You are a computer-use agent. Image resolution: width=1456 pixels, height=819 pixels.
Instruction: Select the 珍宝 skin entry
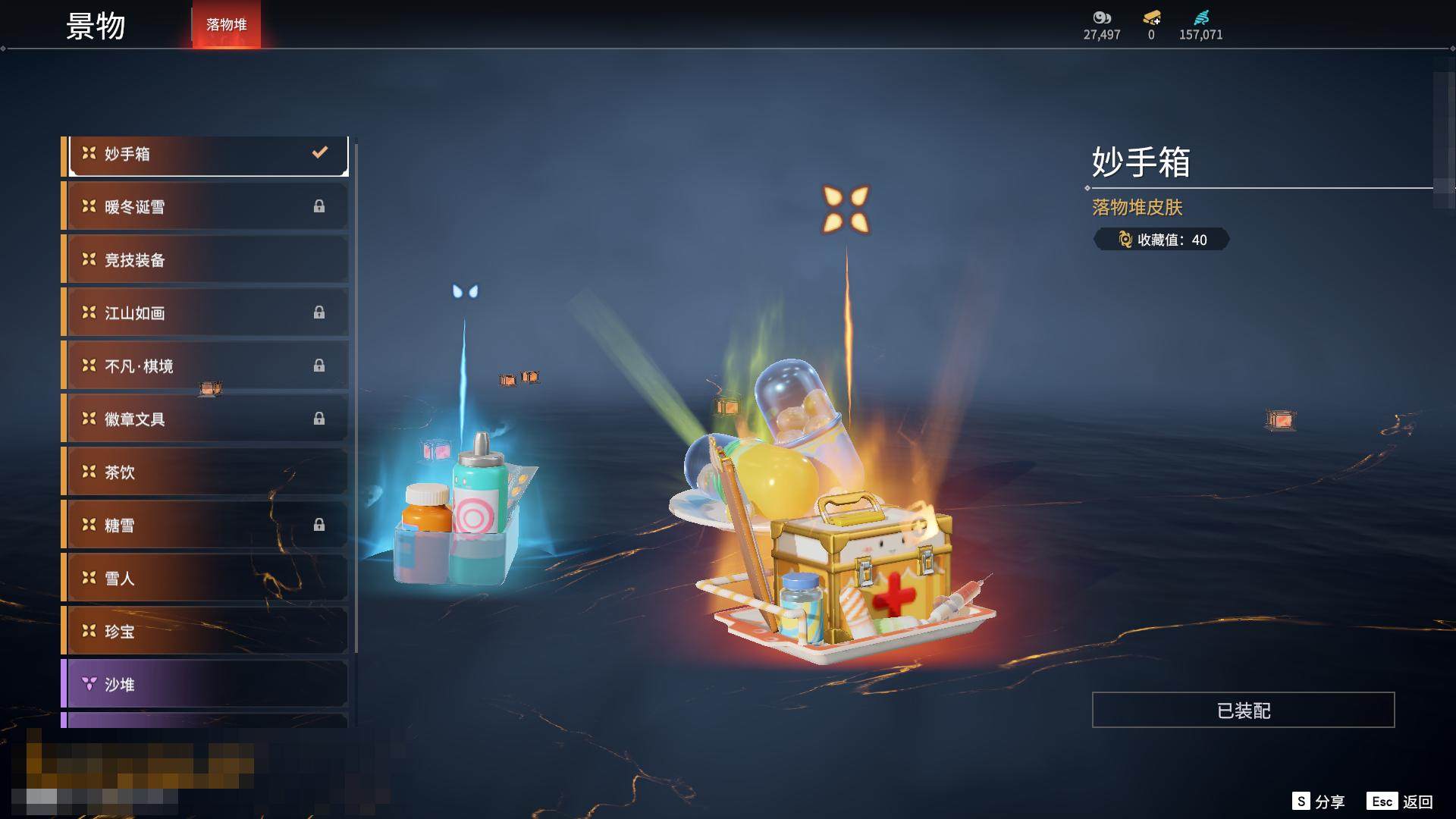(205, 631)
